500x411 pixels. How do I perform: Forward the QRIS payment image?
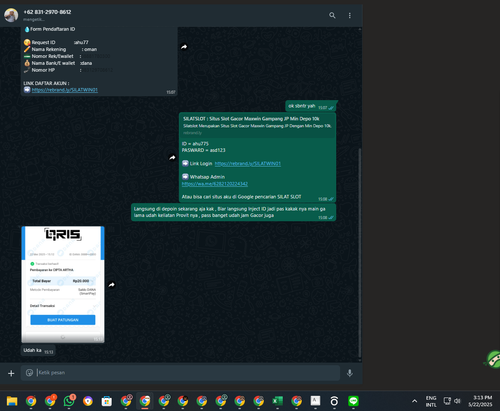112,285
